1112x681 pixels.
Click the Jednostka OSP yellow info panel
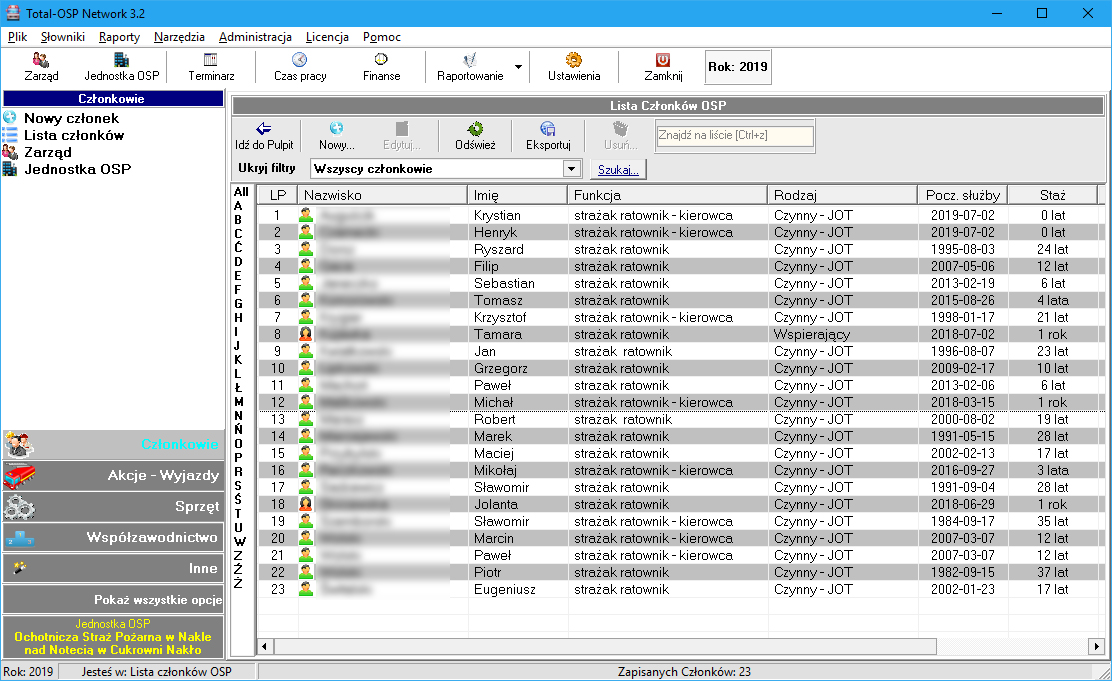(113, 636)
